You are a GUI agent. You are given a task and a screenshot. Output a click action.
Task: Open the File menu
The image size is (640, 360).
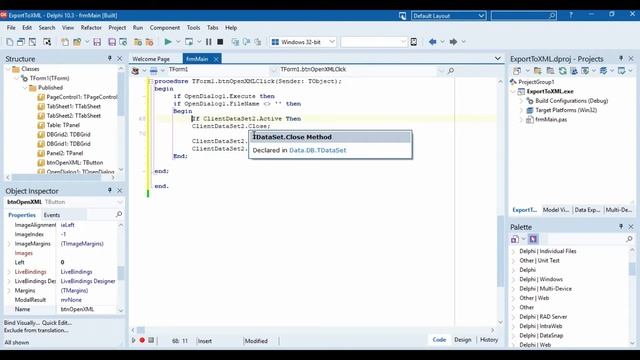pyautogui.click(x=11, y=28)
